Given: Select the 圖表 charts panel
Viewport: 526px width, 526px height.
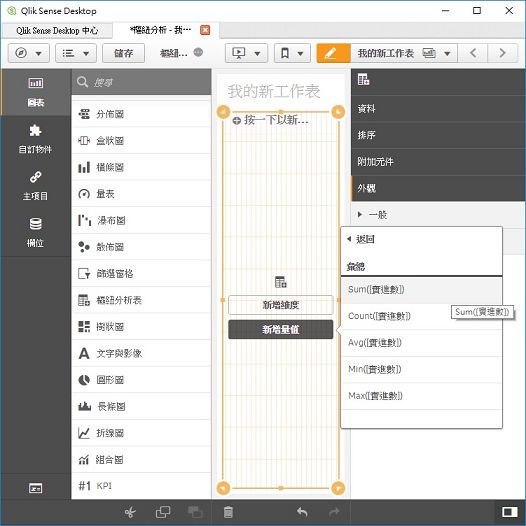Looking at the screenshot, I should tap(36, 92).
